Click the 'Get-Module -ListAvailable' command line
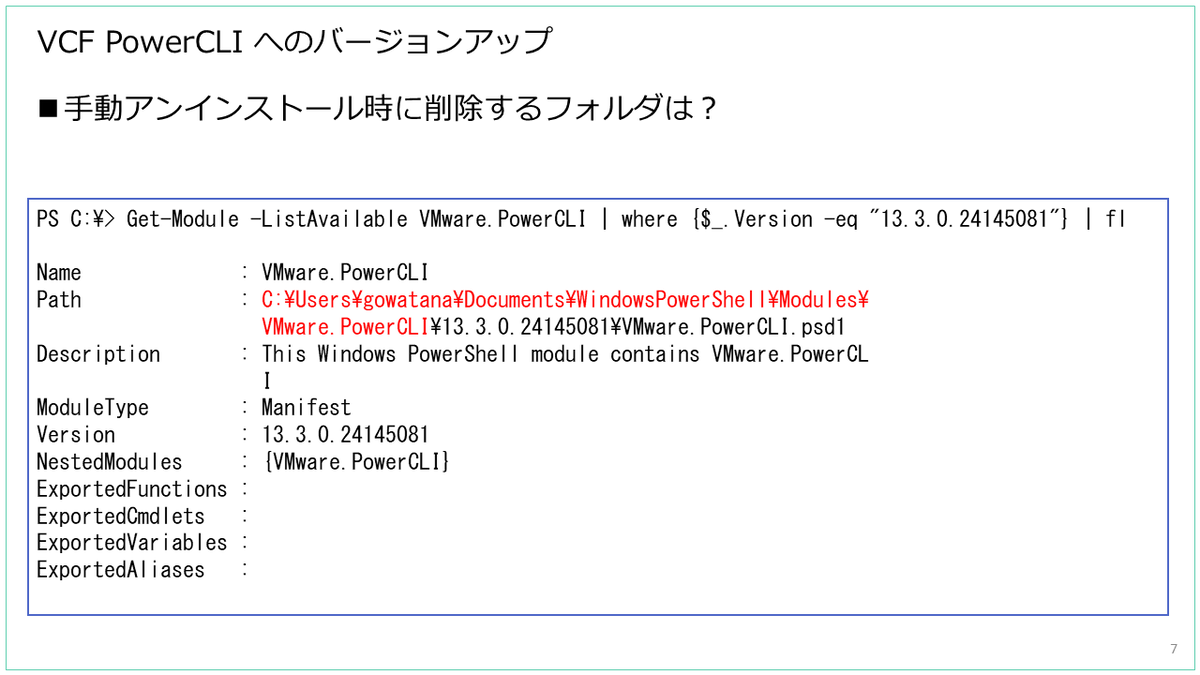The width and height of the screenshot is (1200, 675). (x=581, y=219)
